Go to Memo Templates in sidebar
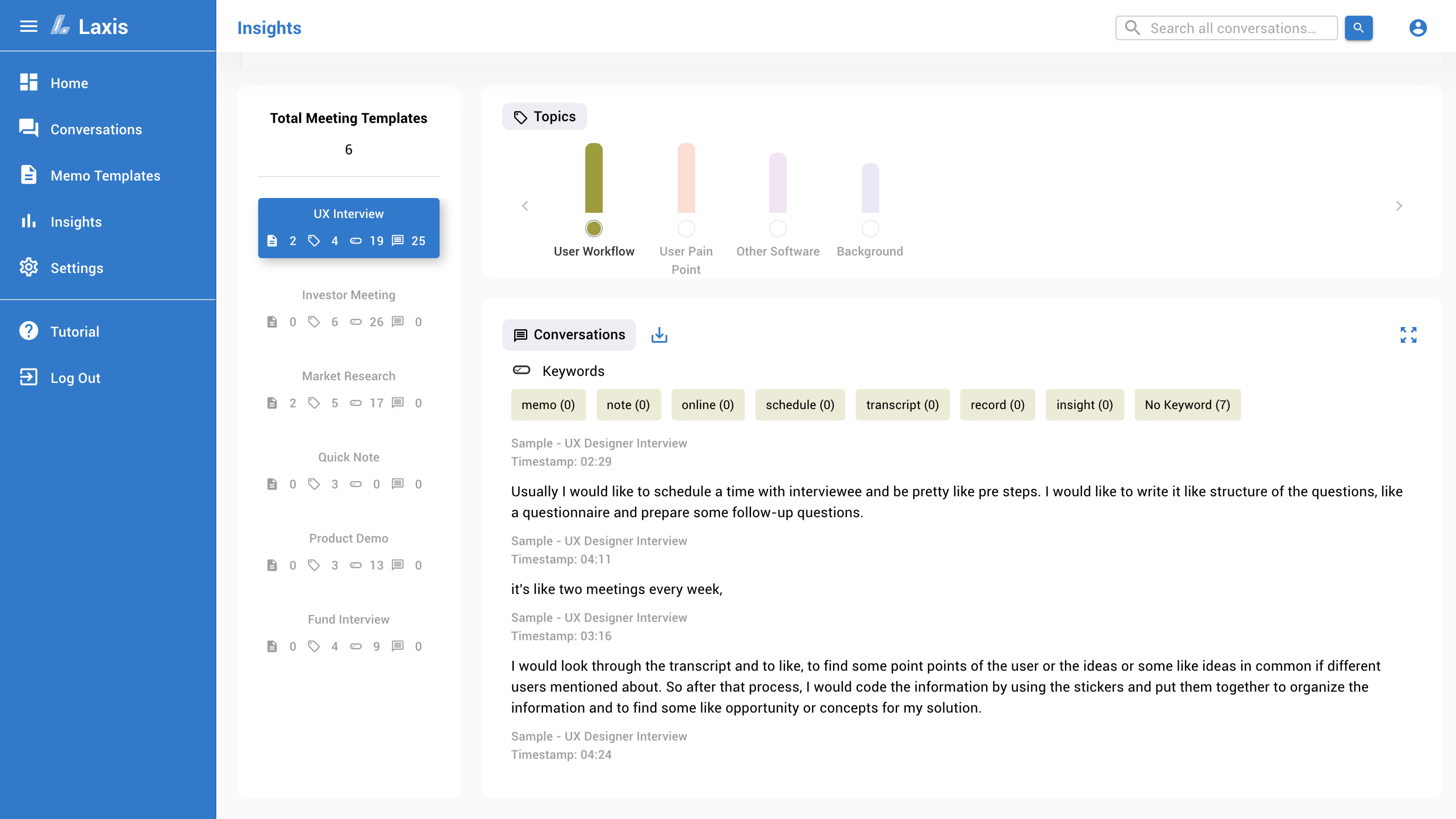 (105, 176)
